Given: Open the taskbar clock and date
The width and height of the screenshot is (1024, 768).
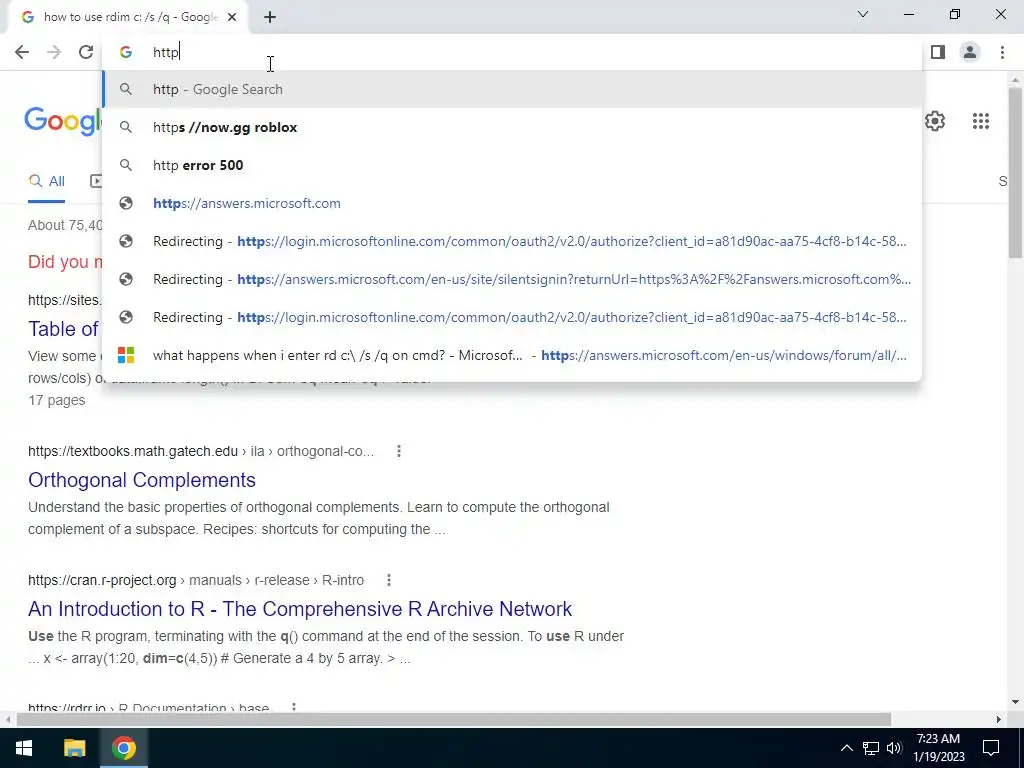Looking at the screenshot, I should 938,748.
